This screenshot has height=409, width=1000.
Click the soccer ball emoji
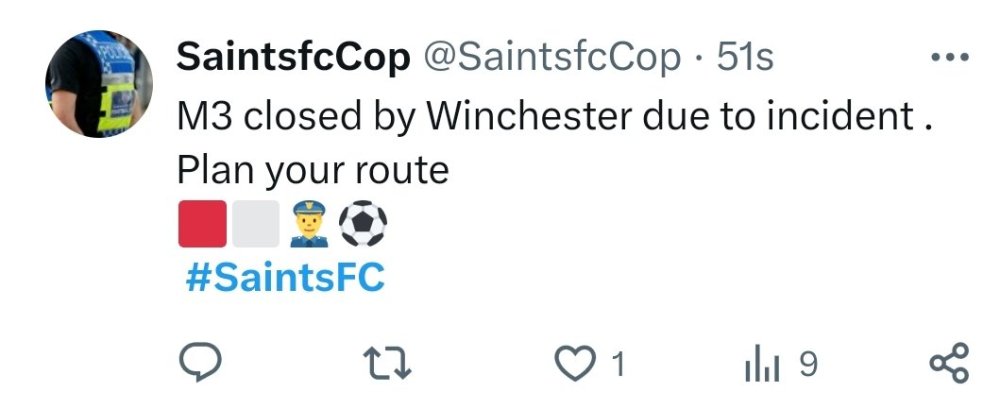pos(363,224)
